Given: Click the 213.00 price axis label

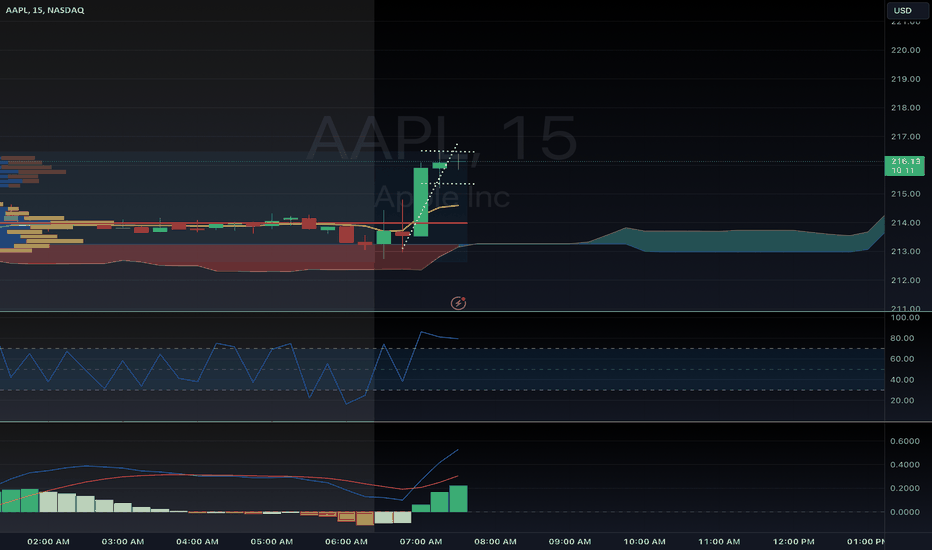Looking at the screenshot, I should [x=905, y=251].
